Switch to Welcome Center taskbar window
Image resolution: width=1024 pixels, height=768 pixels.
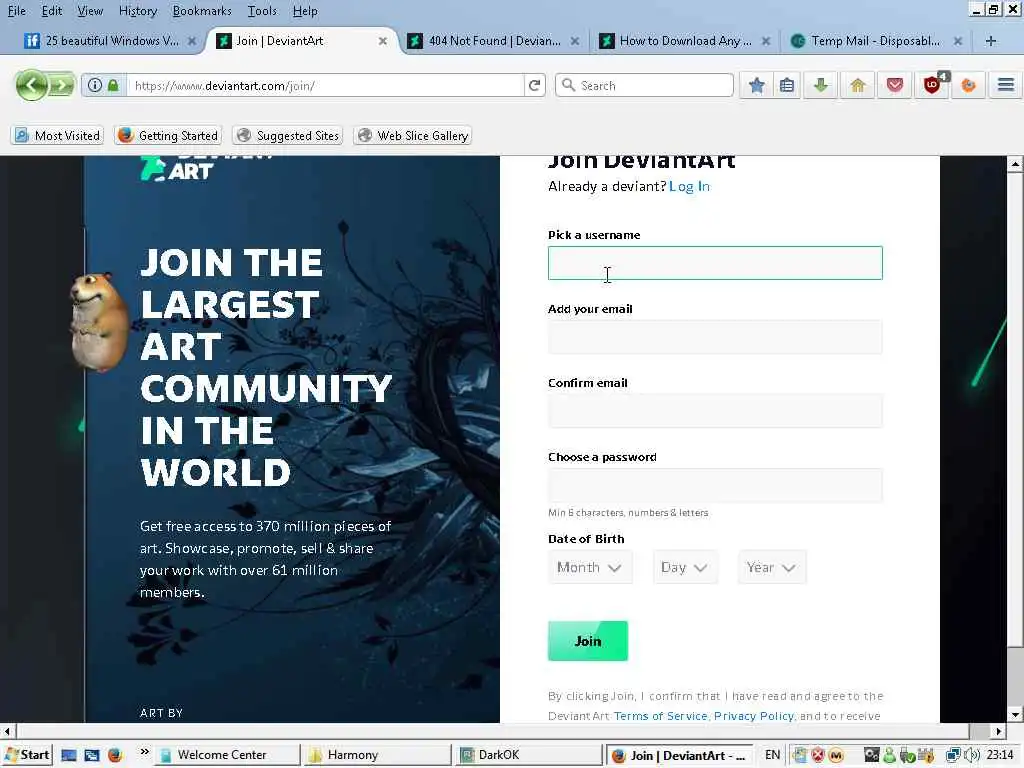(227, 755)
